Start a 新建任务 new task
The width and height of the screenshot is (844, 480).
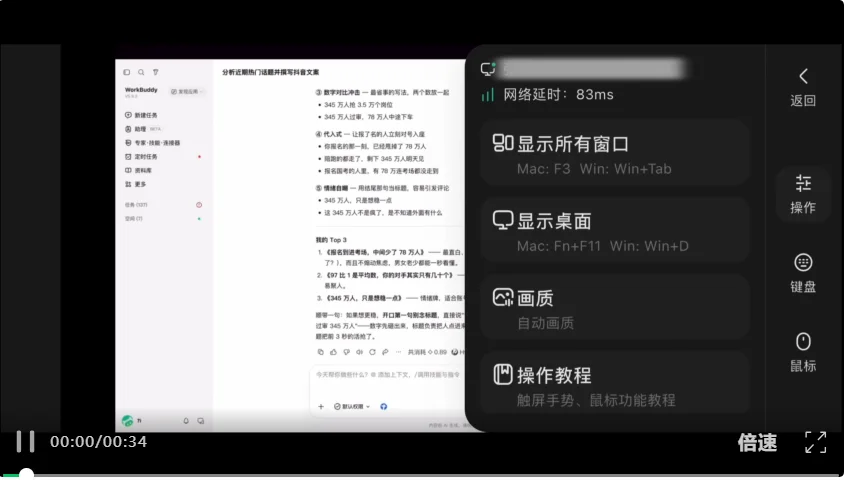pyautogui.click(x=142, y=115)
